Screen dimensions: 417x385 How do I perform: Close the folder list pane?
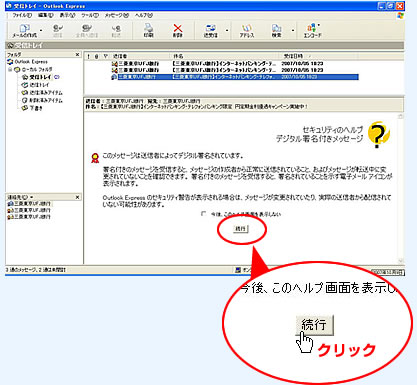tap(77, 54)
